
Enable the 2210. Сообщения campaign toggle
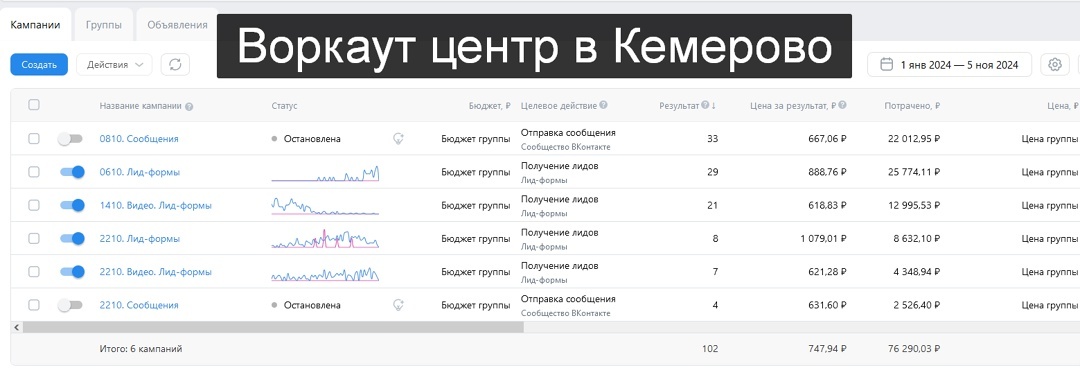(x=70, y=305)
